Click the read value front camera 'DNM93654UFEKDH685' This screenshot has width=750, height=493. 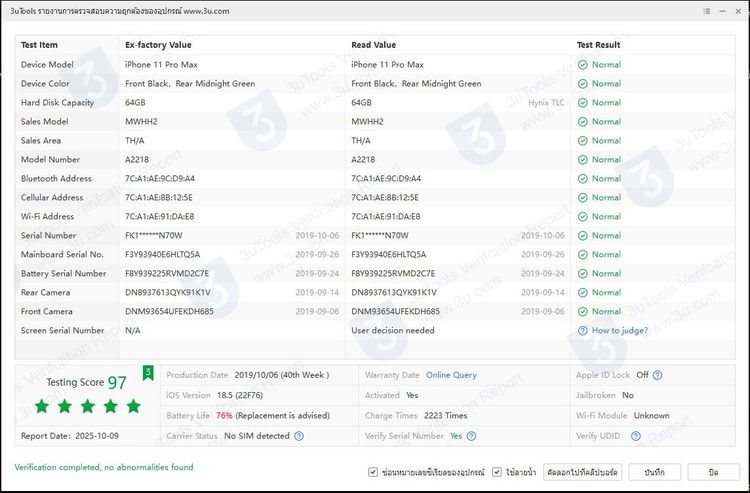click(396, 311)
